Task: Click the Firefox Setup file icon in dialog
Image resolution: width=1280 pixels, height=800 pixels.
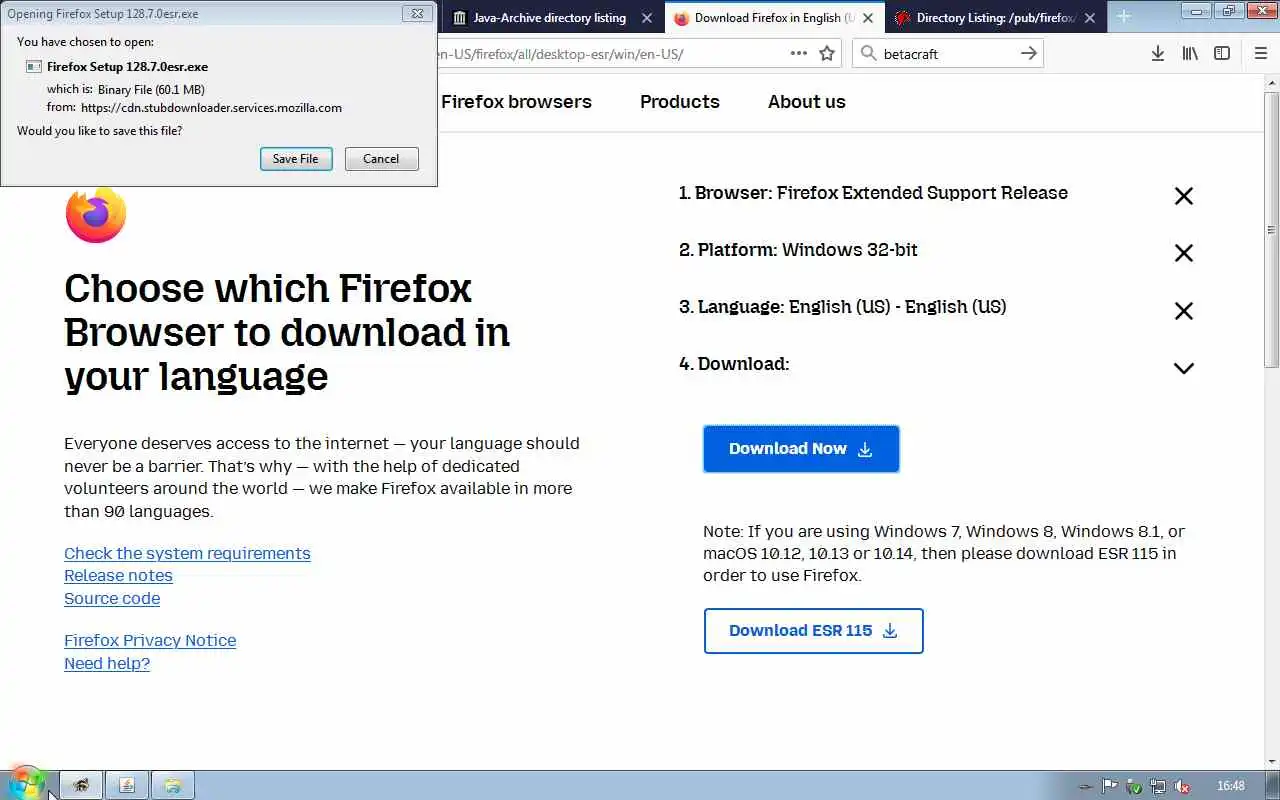Action: (x=34, y=66)
